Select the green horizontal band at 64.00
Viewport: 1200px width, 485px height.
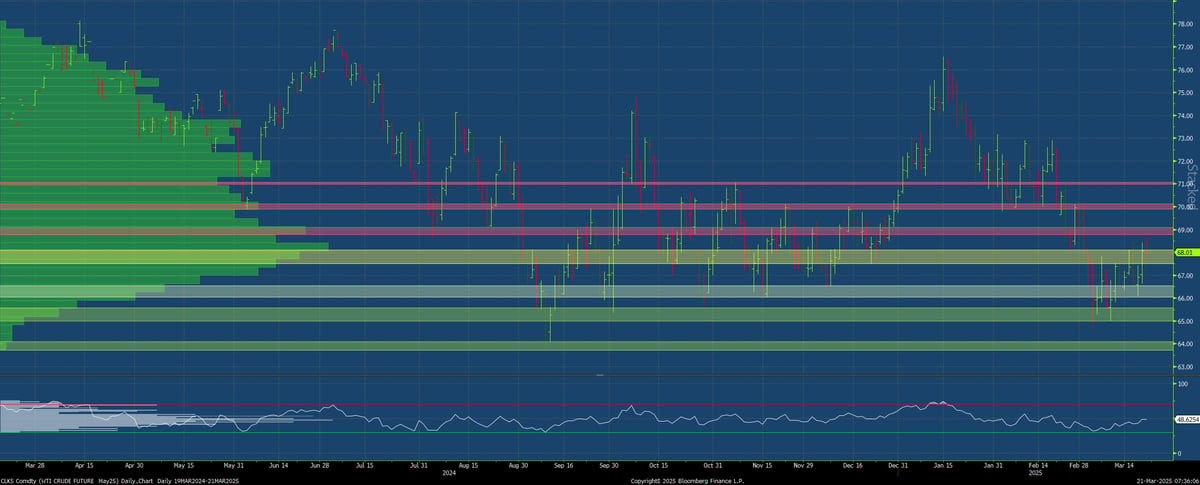coord(587,346)
